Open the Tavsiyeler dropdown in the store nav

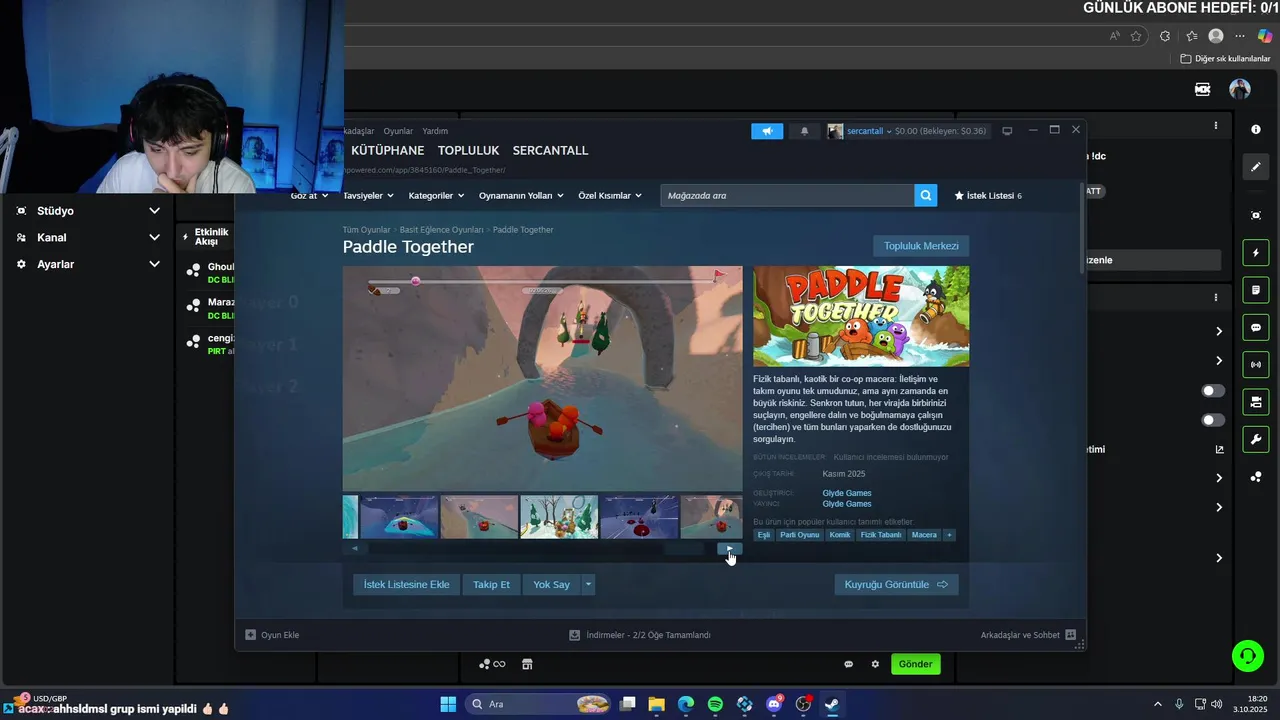click(x=368, y=195)
